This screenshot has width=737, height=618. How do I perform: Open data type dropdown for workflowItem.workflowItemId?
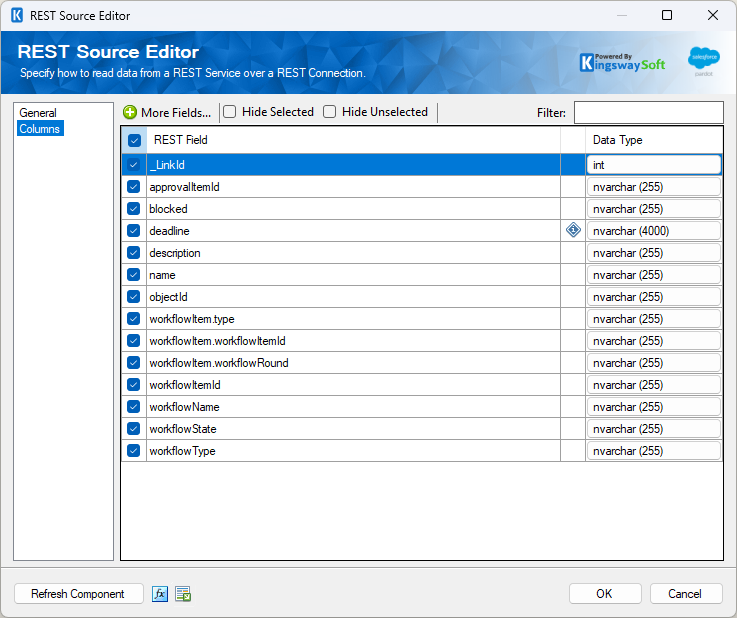[654, 341]
